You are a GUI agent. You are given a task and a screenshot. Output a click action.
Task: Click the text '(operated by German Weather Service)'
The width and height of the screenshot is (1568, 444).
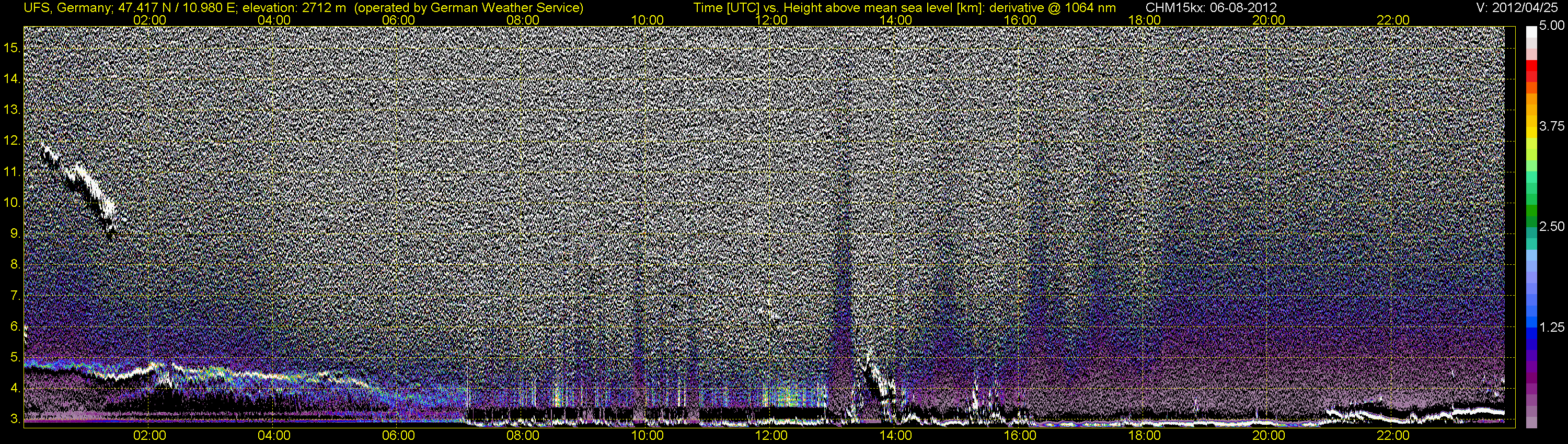[468, 8]
